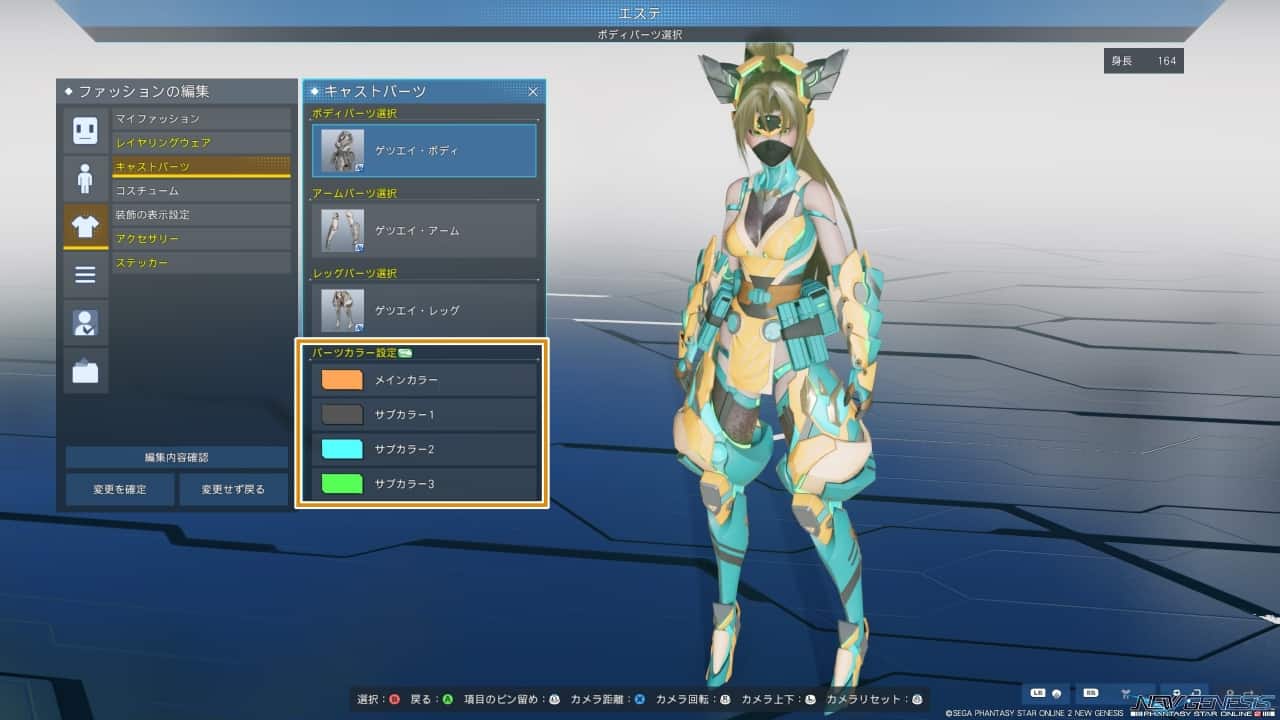This screenshot has width=1280, height=720.
Task: Select キャストパーツ in fashion menu
Action: tap(201, 167)
